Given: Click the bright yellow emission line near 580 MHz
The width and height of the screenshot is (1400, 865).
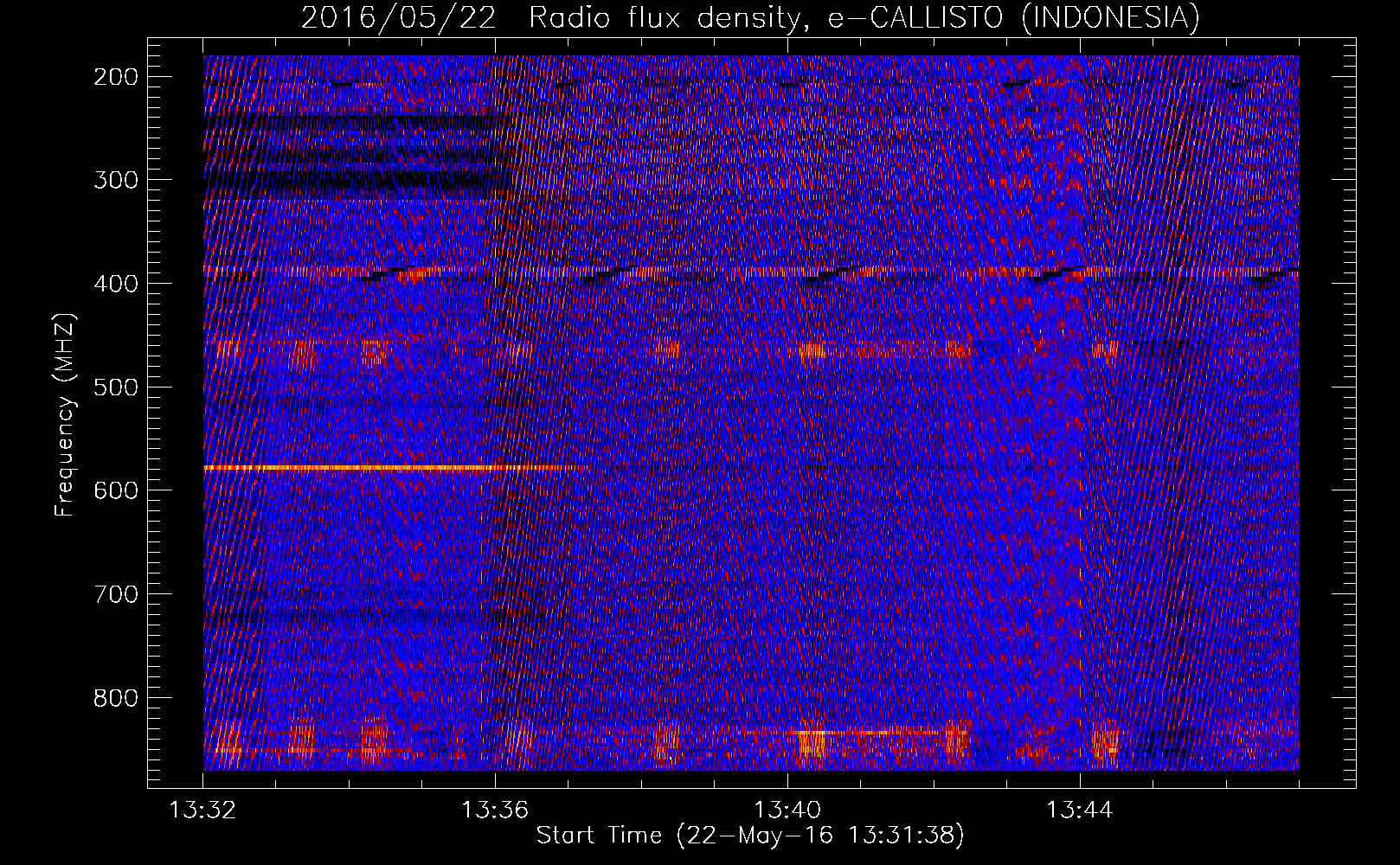Looking at the screenshot, I should 395,468.
